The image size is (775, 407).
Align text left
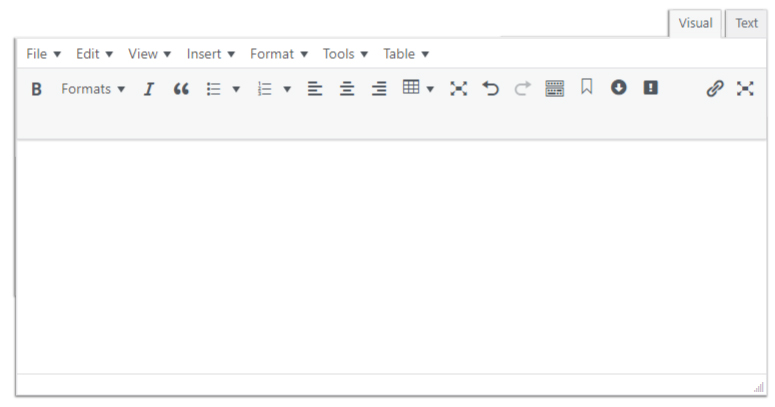315,89
